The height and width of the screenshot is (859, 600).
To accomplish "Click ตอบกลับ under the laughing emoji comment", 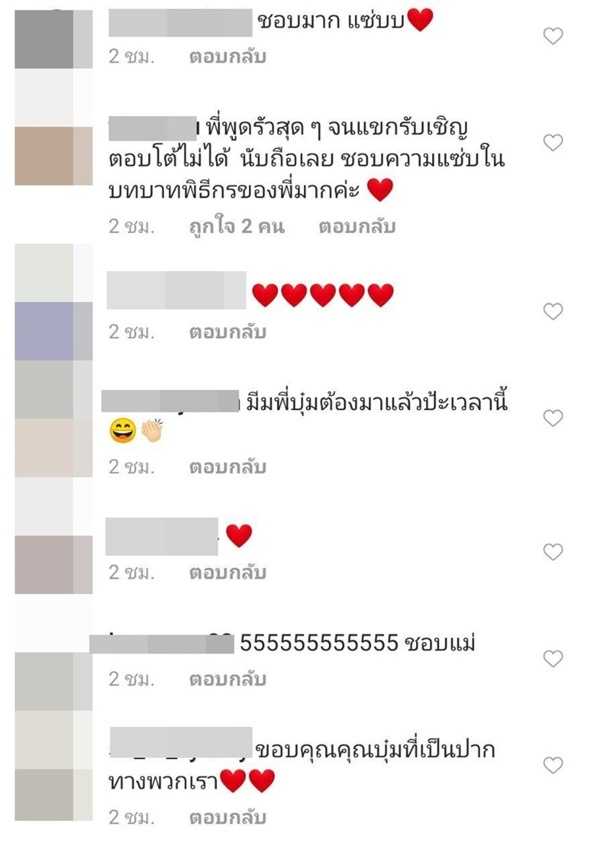I will point(227,467).
